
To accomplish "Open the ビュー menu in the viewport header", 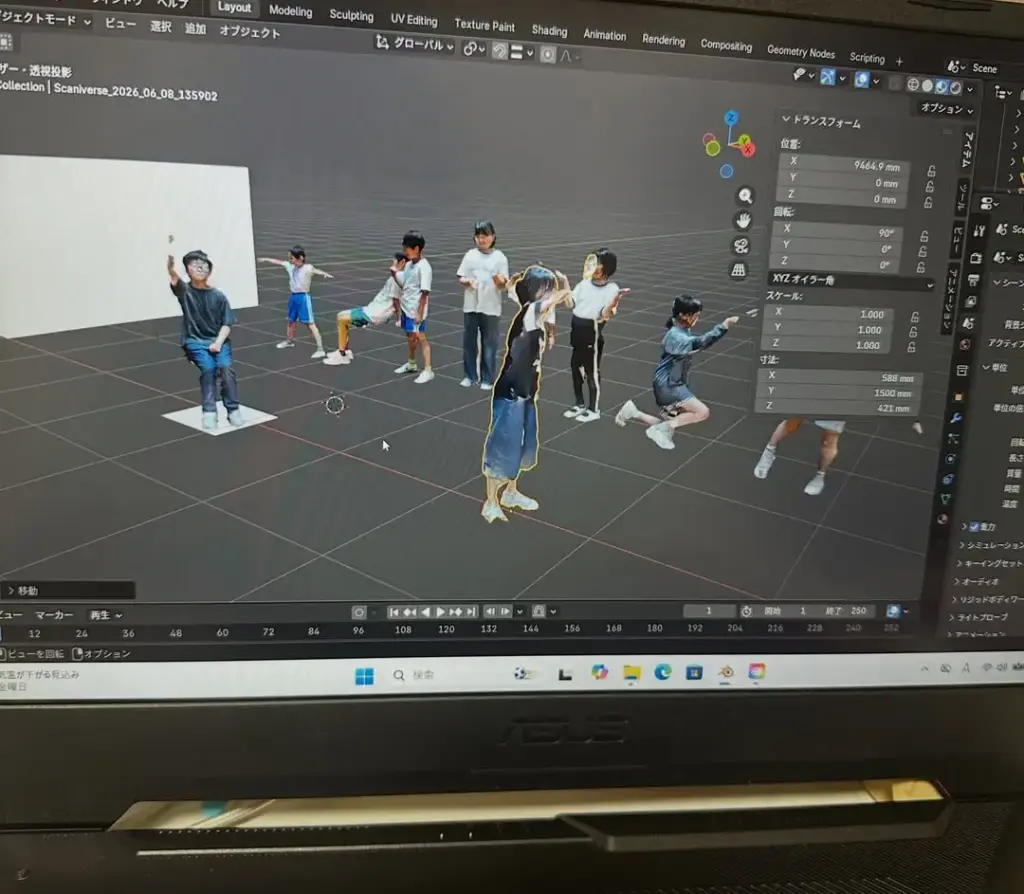I will coord(120,24).
